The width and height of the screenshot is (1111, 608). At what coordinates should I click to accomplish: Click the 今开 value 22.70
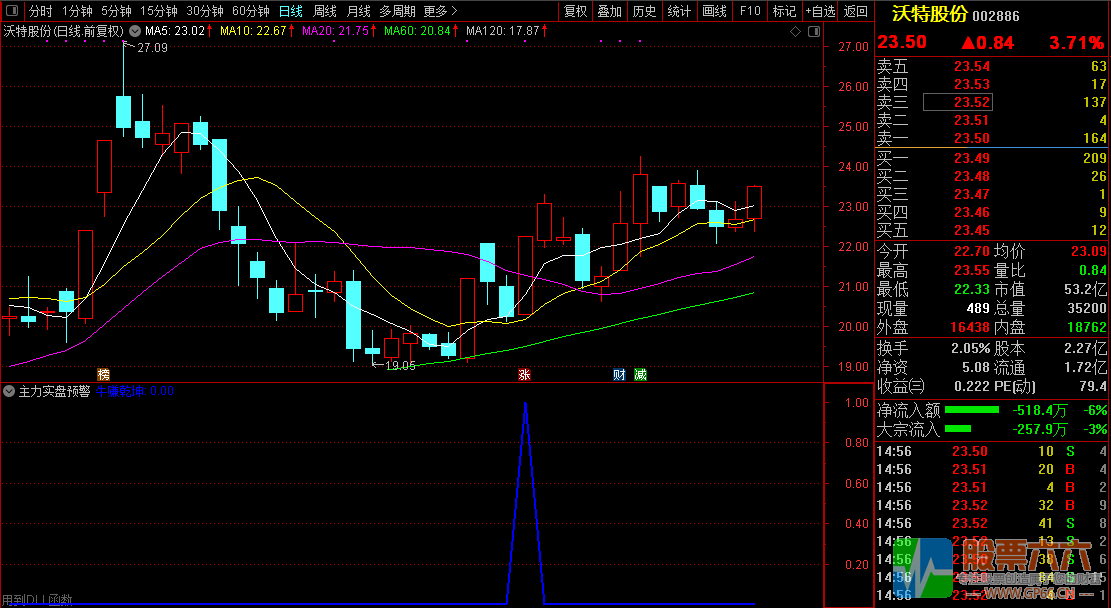click(971, 252)
